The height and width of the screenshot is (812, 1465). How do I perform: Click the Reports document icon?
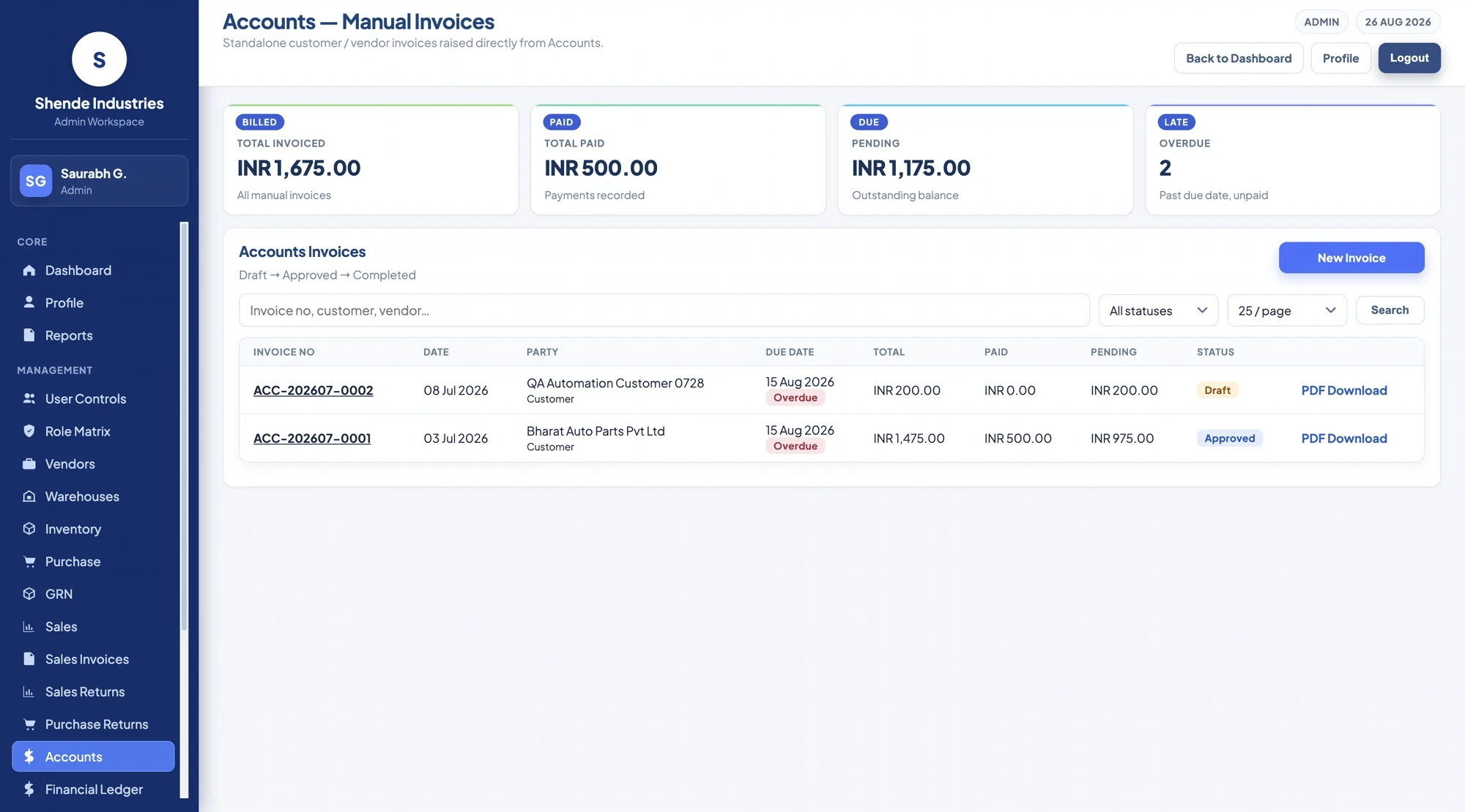point(29,335)
